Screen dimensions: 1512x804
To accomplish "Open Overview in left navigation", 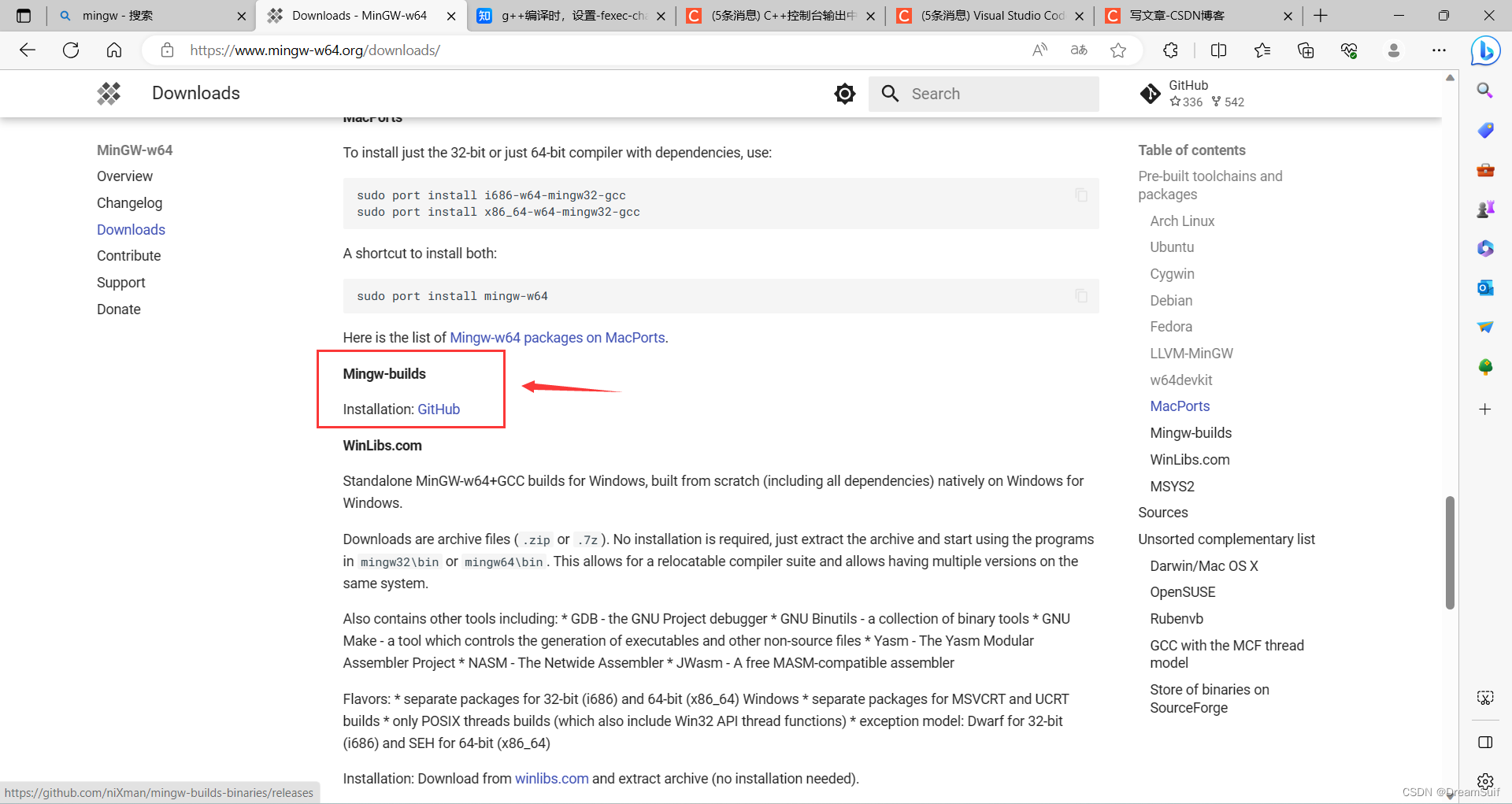I will [124, 176].
